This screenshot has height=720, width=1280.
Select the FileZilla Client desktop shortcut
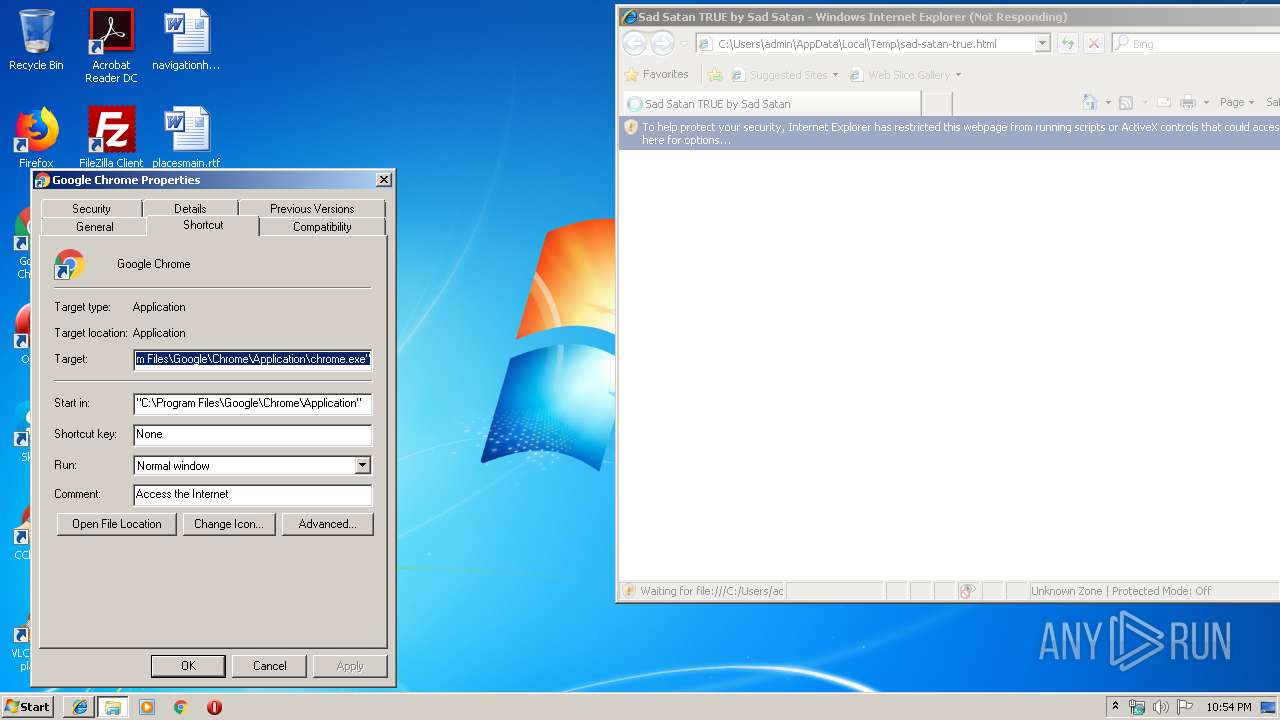111,138
